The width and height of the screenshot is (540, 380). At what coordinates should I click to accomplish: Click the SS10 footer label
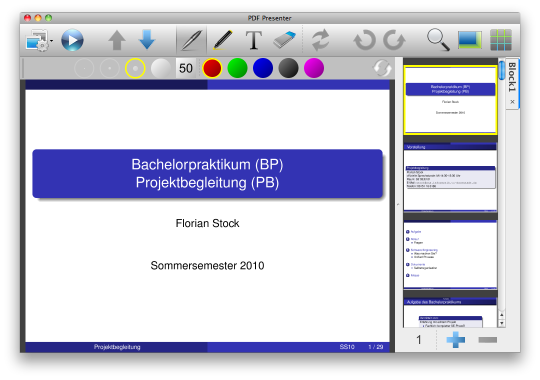347,347
